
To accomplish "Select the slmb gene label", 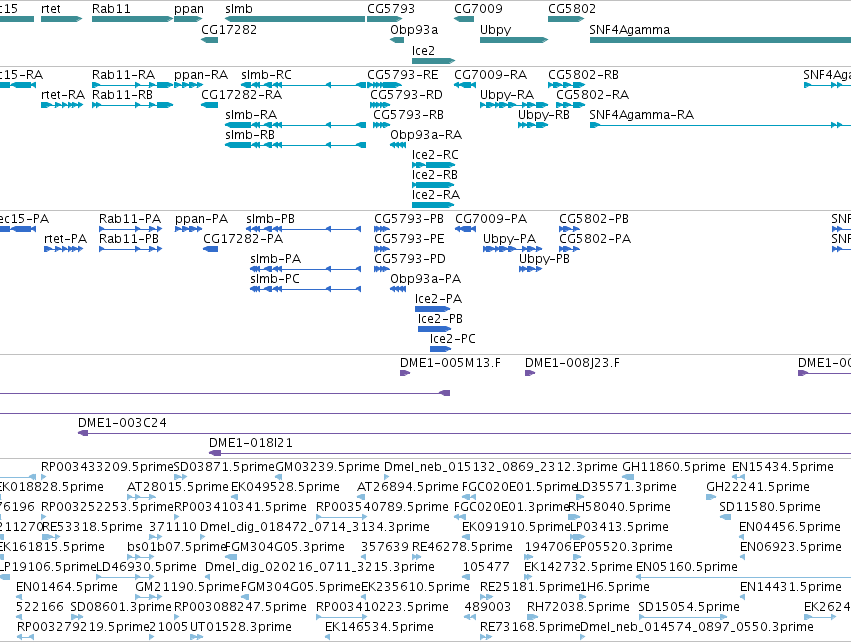I will tap(239, 9).
